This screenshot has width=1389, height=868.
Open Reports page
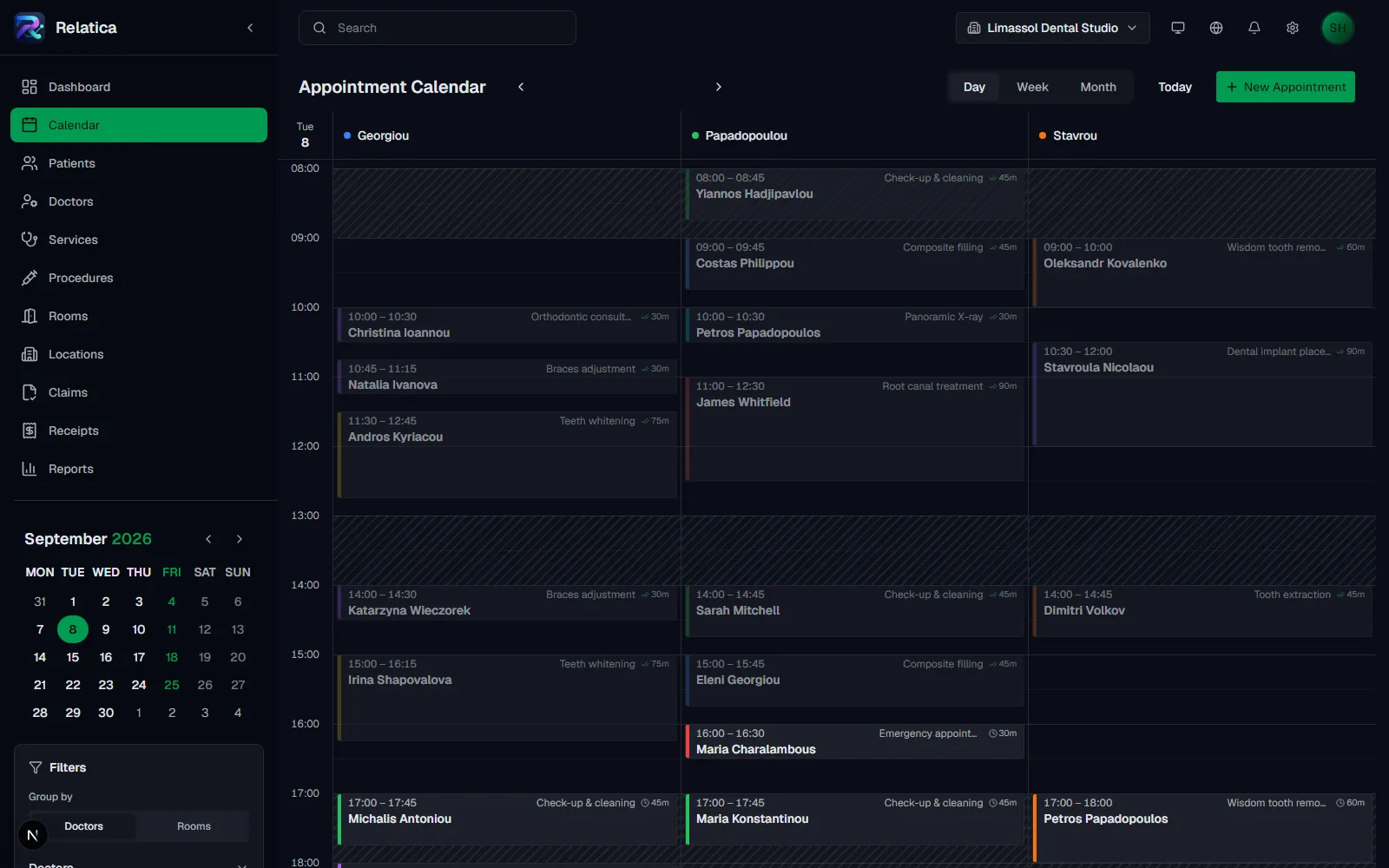click(139, 469)
